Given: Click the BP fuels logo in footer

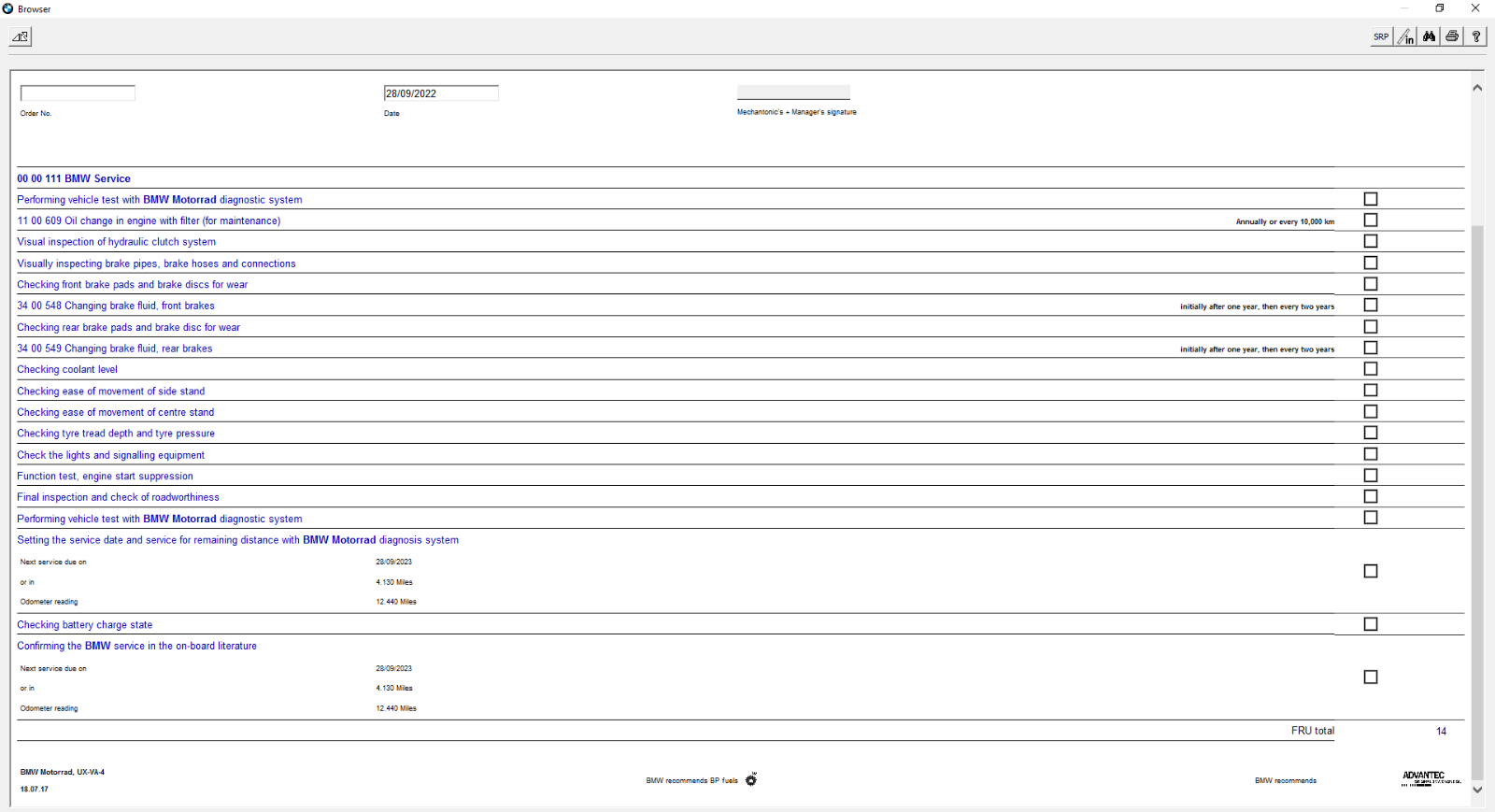Looking at the screenshot, I should coord(751,779).
